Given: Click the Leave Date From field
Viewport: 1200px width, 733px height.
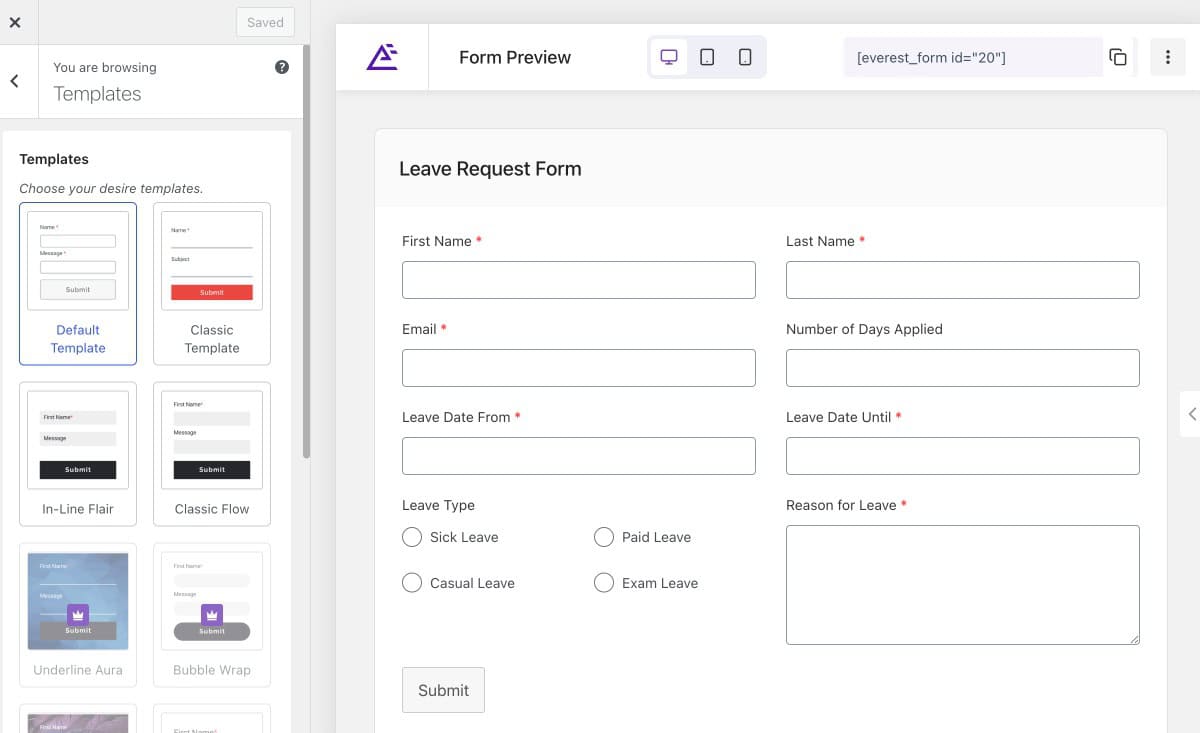Looking at the screenshot, I should (579, 456).
